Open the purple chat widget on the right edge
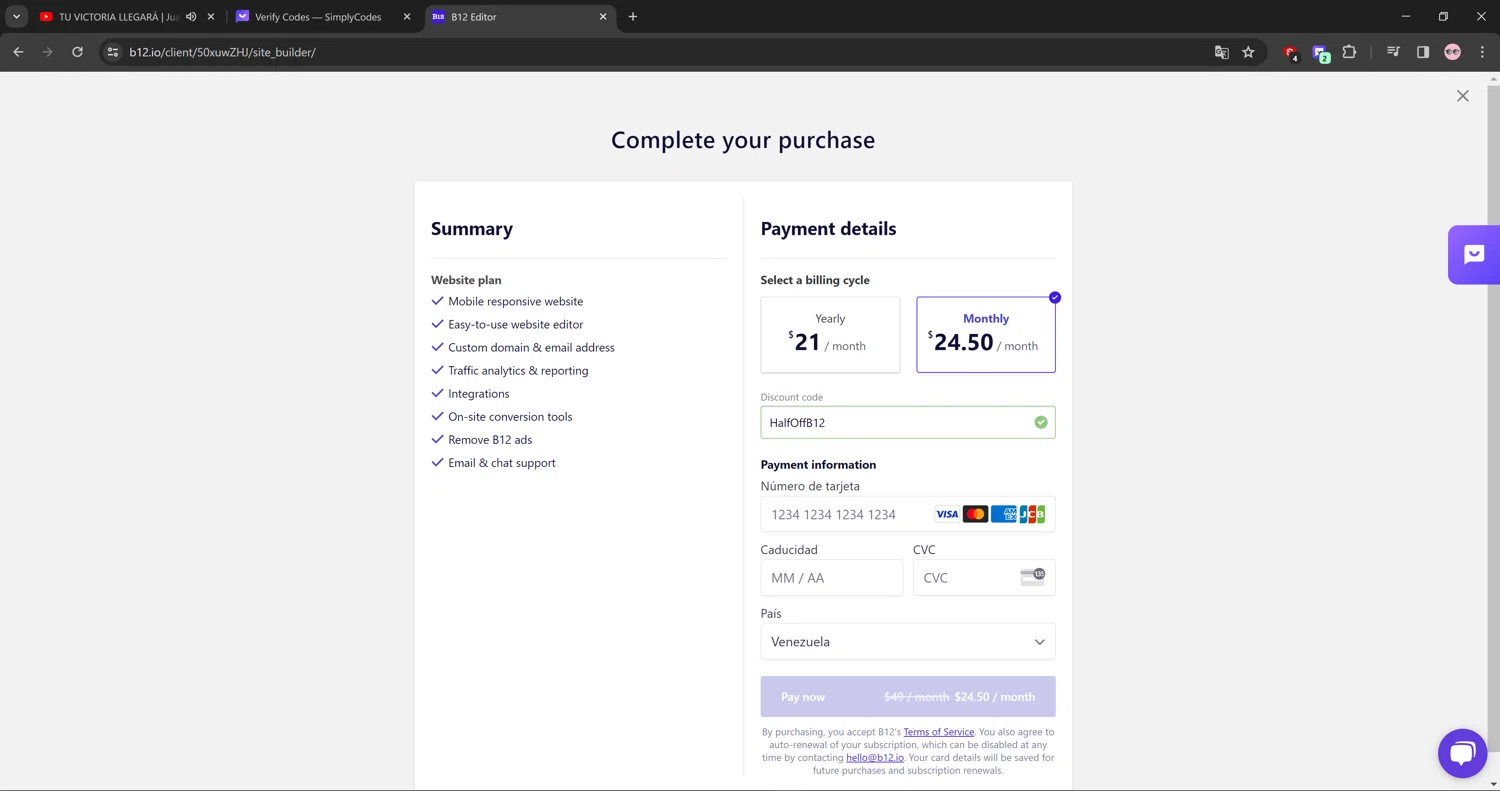 [x=1474, y=255]
